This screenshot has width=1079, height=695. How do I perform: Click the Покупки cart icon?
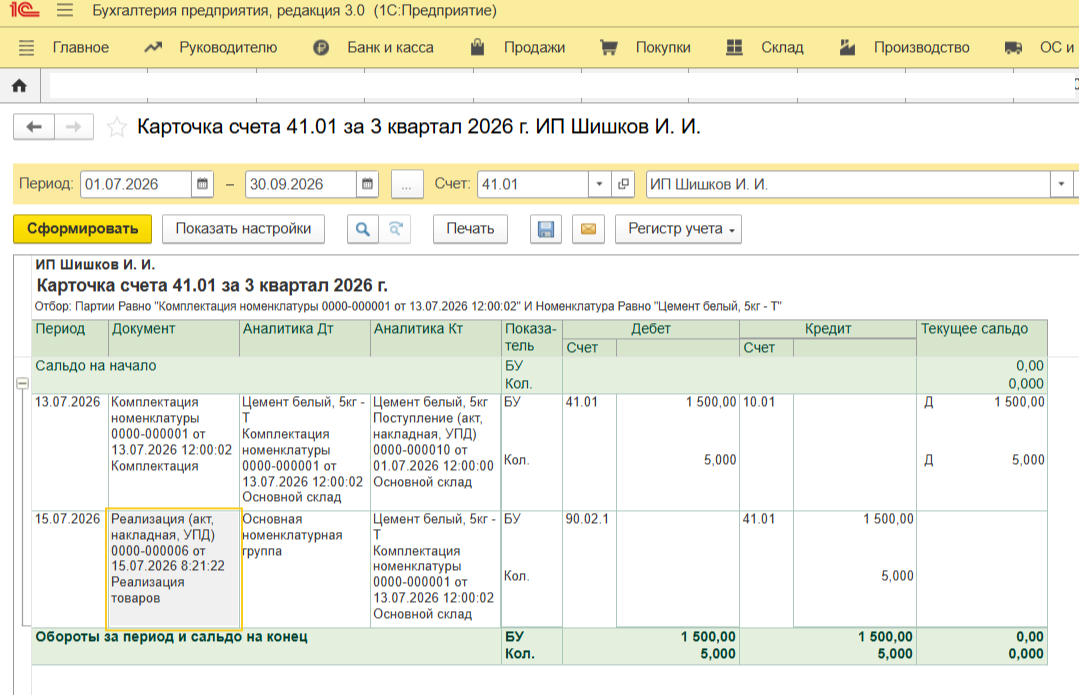coord(608,47)
